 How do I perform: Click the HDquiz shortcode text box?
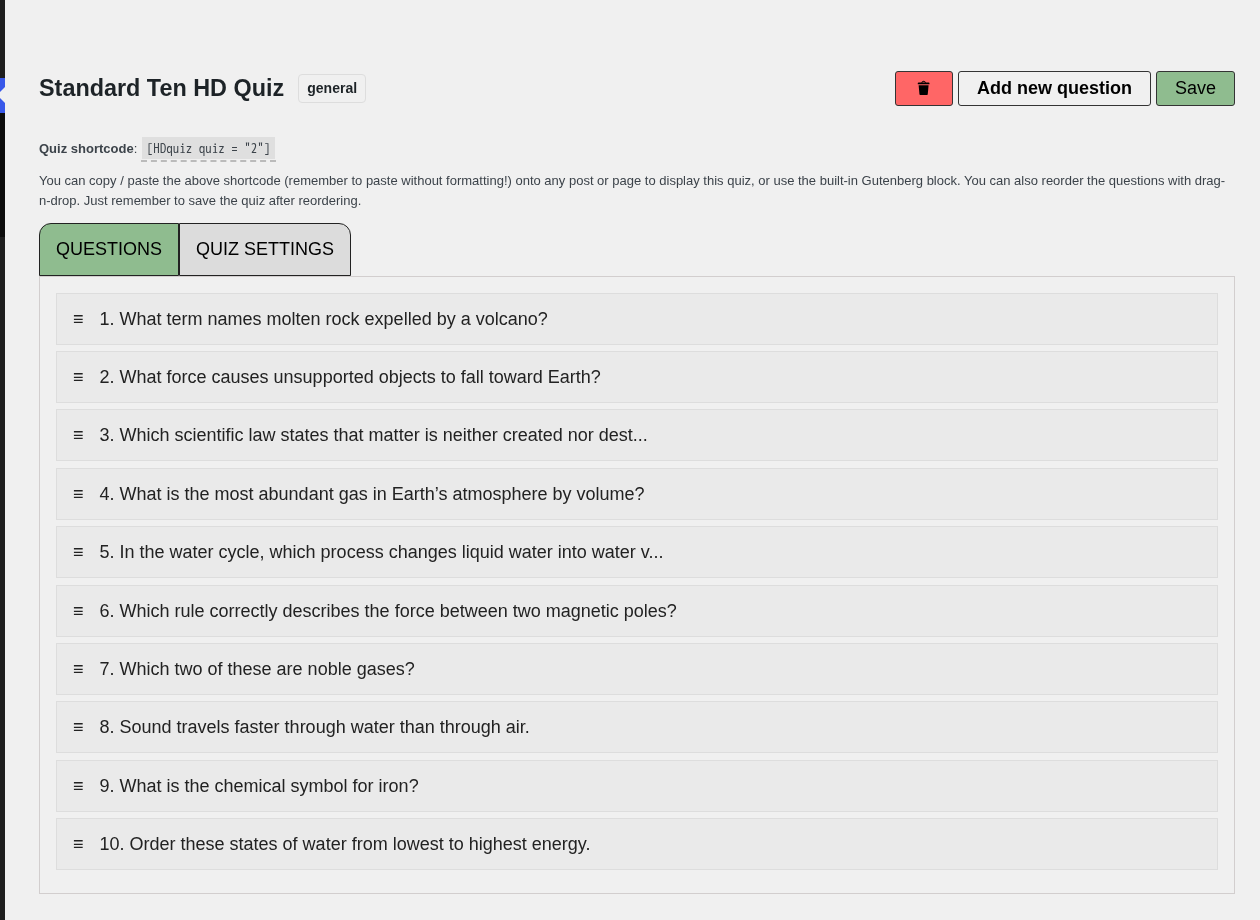pos(208,149)
